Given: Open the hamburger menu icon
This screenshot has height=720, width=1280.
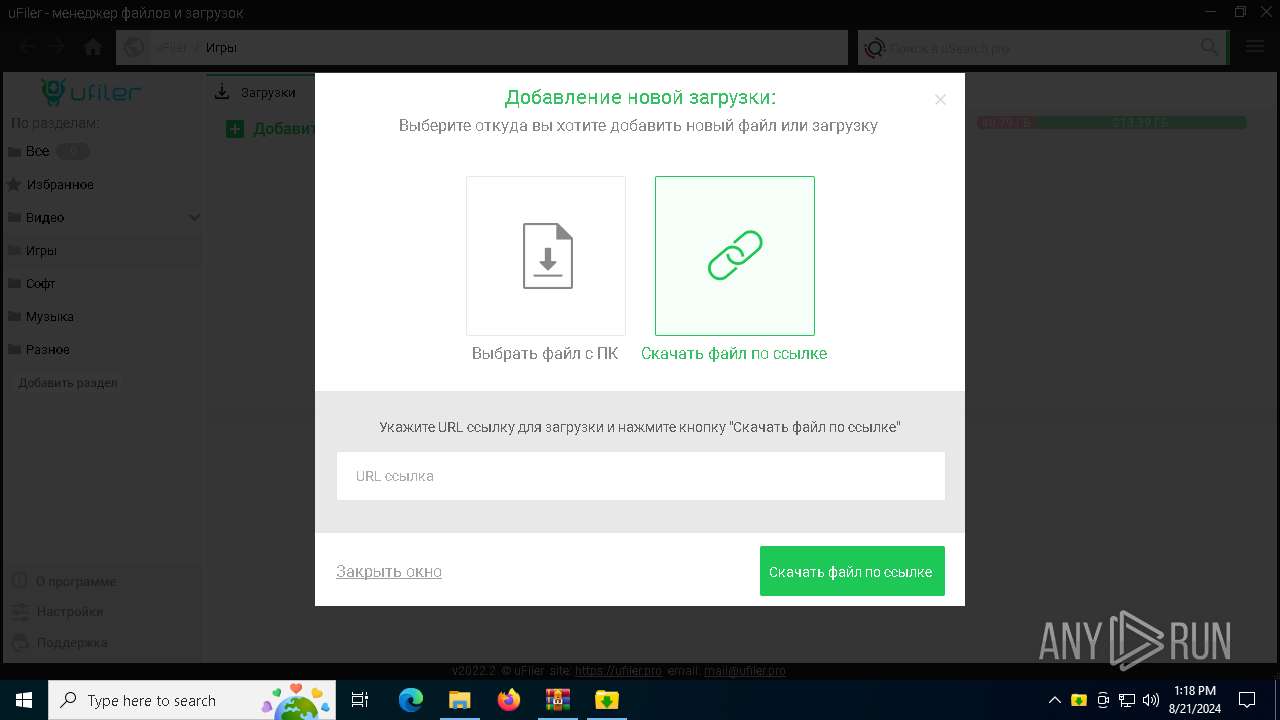Looking at the screenshot, I should (1255, 47).
